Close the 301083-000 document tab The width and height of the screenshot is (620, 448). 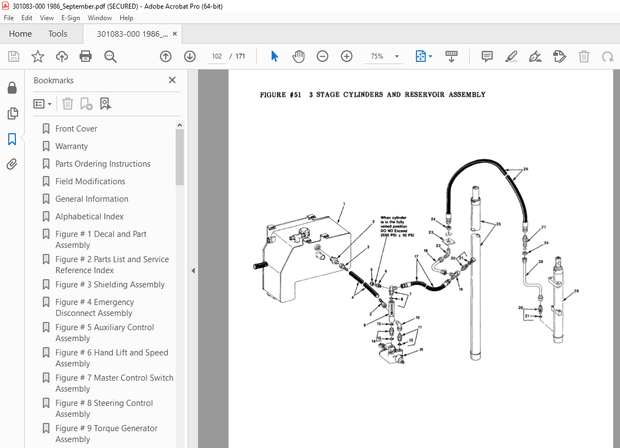175,34
